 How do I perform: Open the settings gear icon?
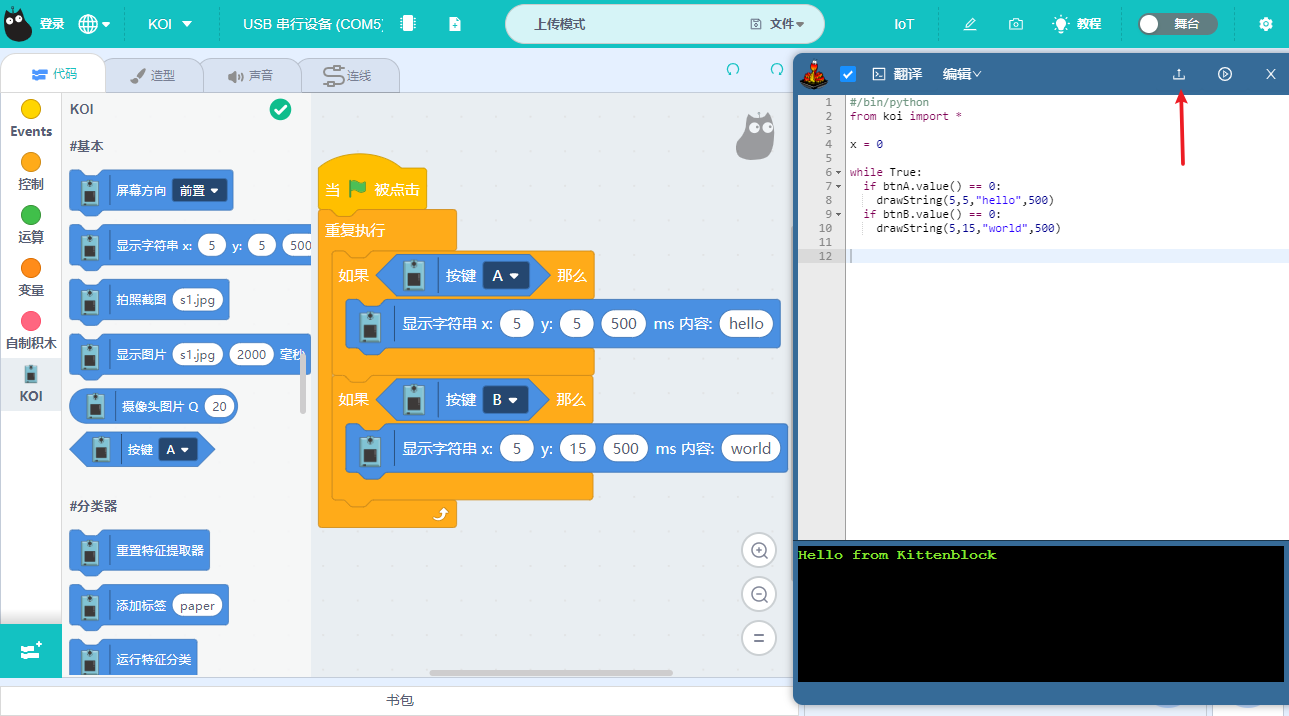[x=1265, y=24]
